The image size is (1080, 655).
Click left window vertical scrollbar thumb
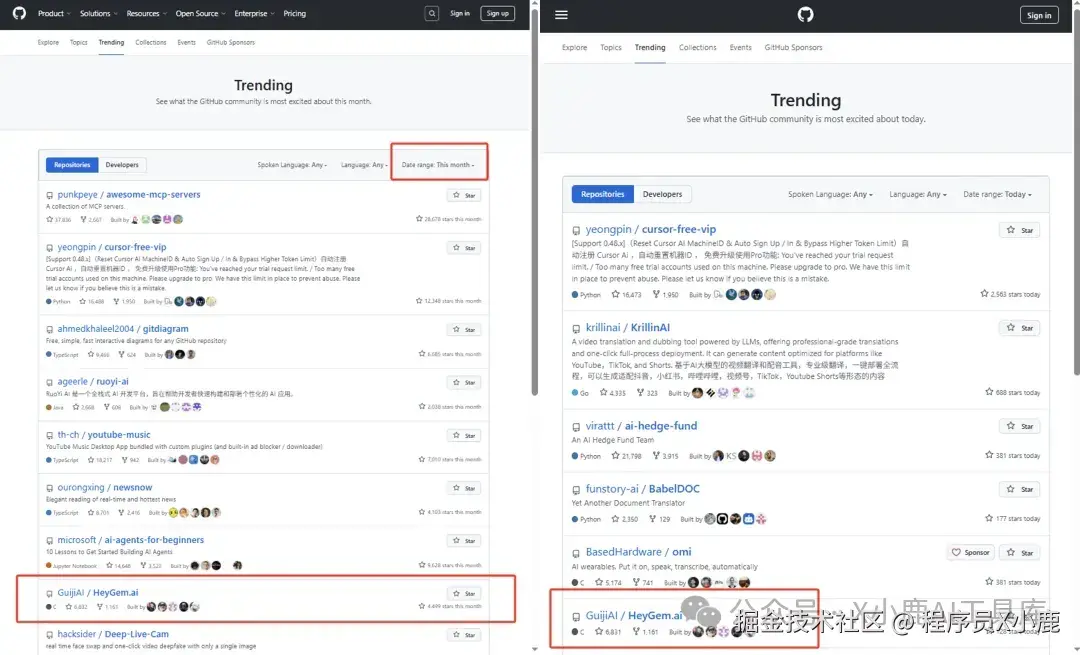click(x=534, y=200)
